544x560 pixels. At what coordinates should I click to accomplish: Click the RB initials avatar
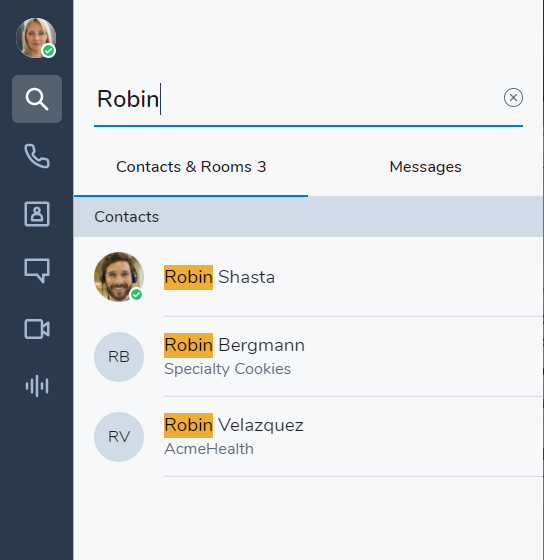119,357
